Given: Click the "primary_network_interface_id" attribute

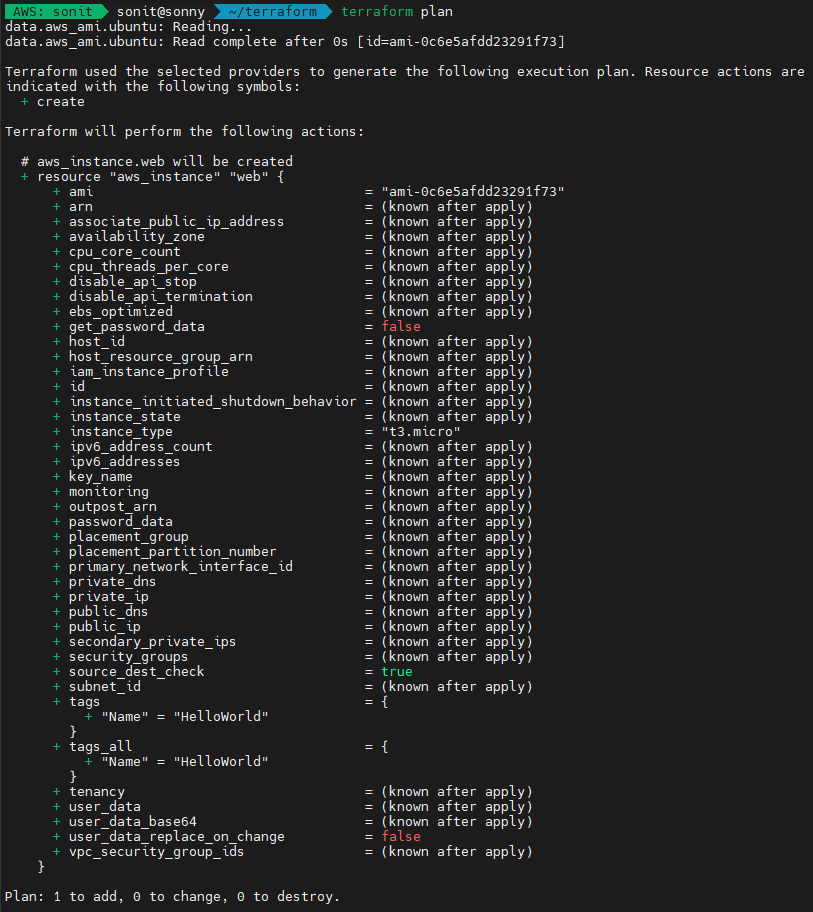Looking at the screenshot, I should (180, 567).
